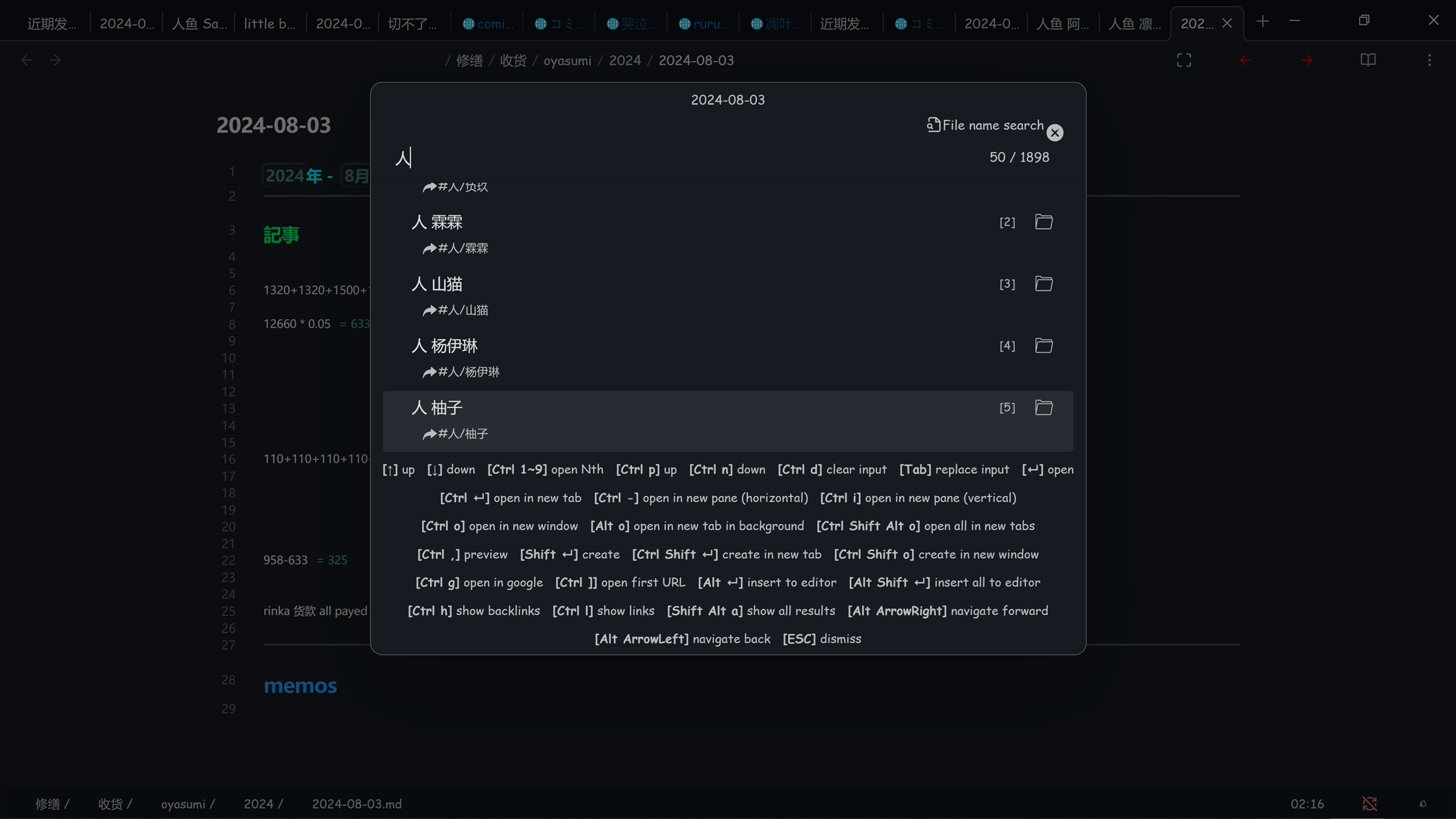Click the red left arrow icon
The width and height of the screenshot is (1456, 819).
pos(1246,60)
